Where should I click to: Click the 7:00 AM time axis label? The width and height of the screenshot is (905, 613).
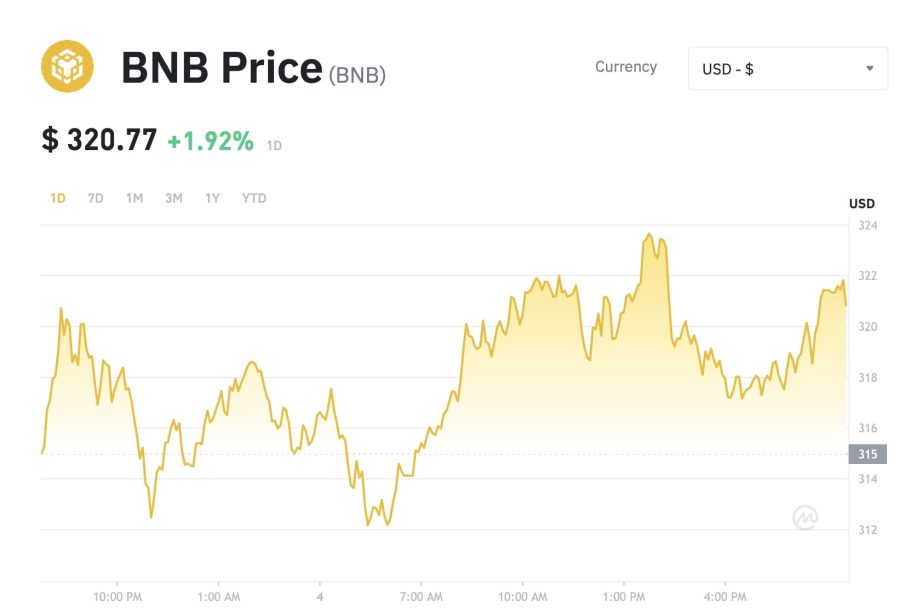tap(421, 597)
